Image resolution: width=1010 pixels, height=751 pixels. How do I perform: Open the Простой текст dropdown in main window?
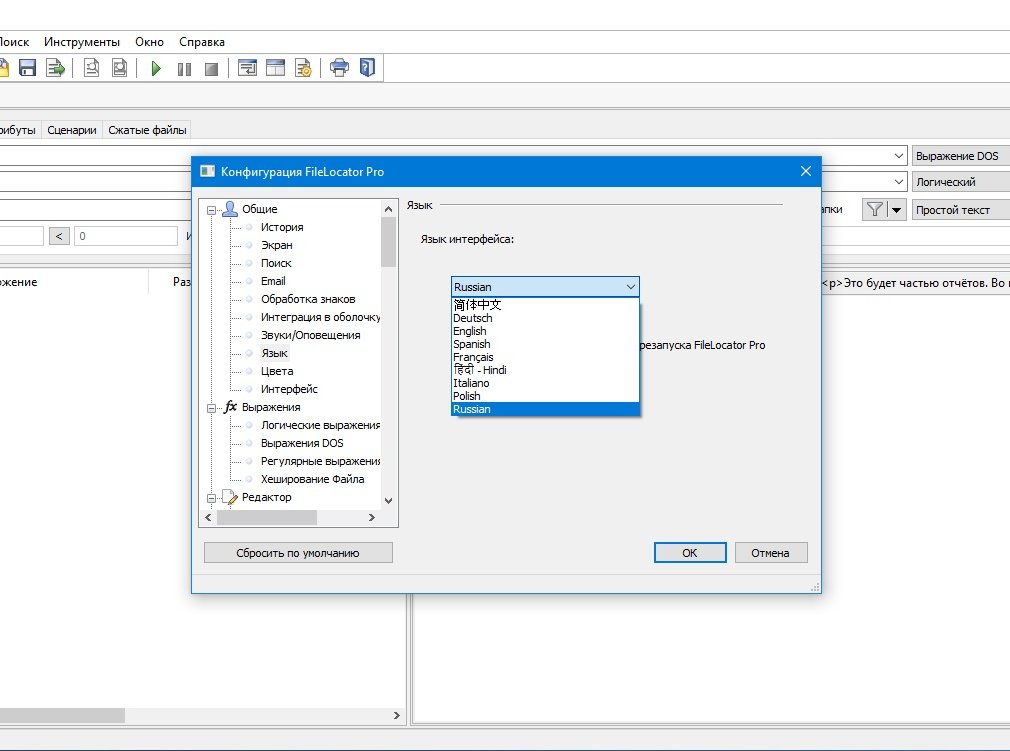[x=960, y=210]
